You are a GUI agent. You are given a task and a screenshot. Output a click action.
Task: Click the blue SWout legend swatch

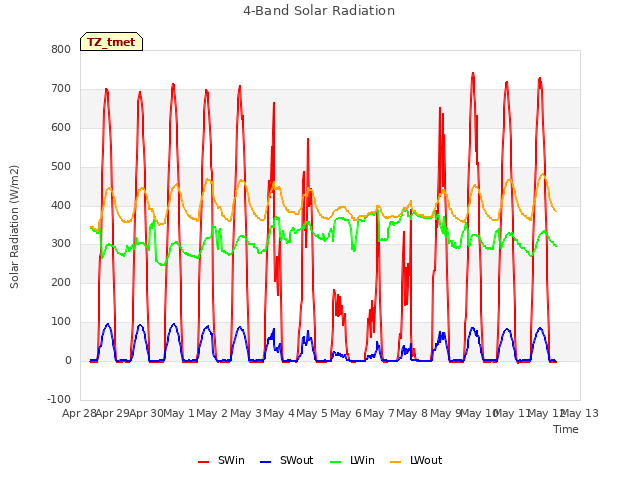(x=265, y=462)
